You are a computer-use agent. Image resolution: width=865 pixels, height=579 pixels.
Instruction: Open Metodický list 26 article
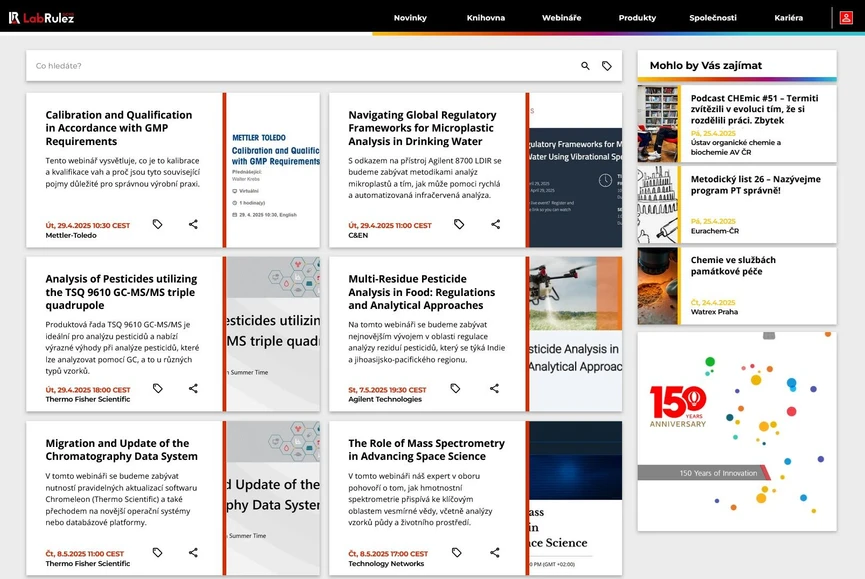coord(755,185)
